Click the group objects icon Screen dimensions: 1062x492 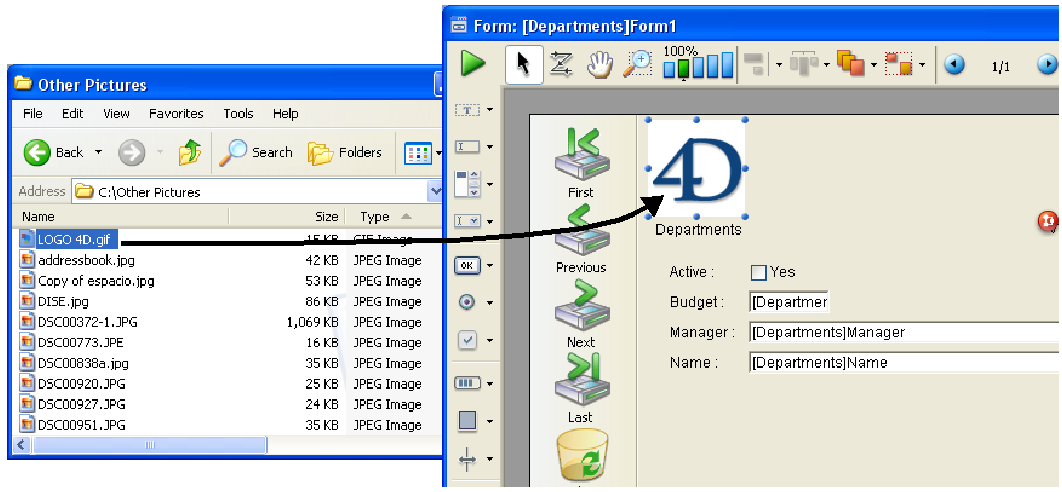(x=899, y=64)
